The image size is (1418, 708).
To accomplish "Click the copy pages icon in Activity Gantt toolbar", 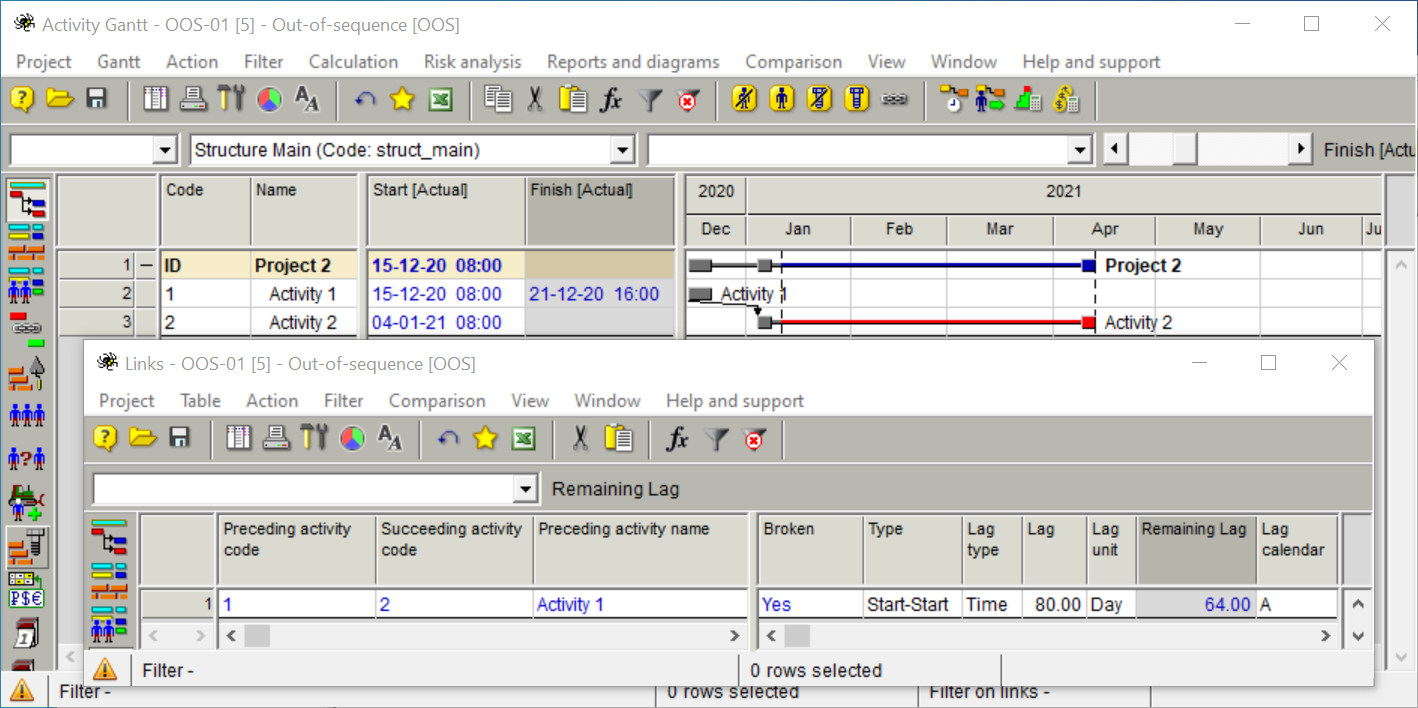I will 497,99.
